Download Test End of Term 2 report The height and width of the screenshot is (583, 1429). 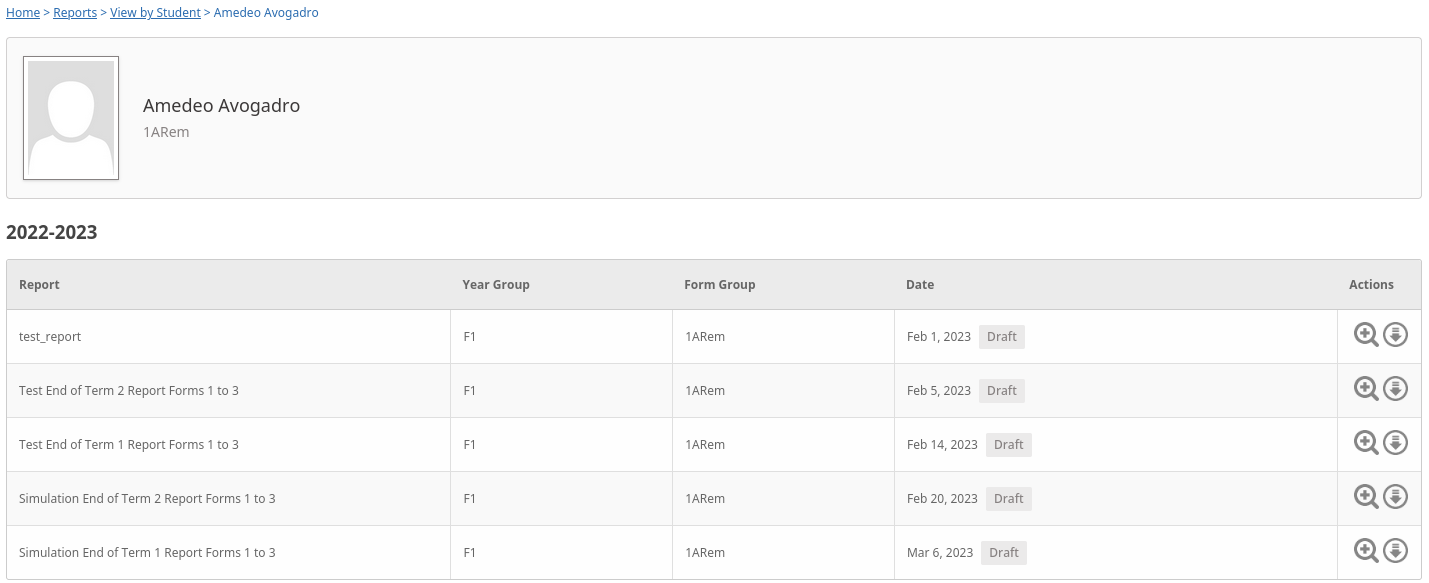(x=1395, y=389)
